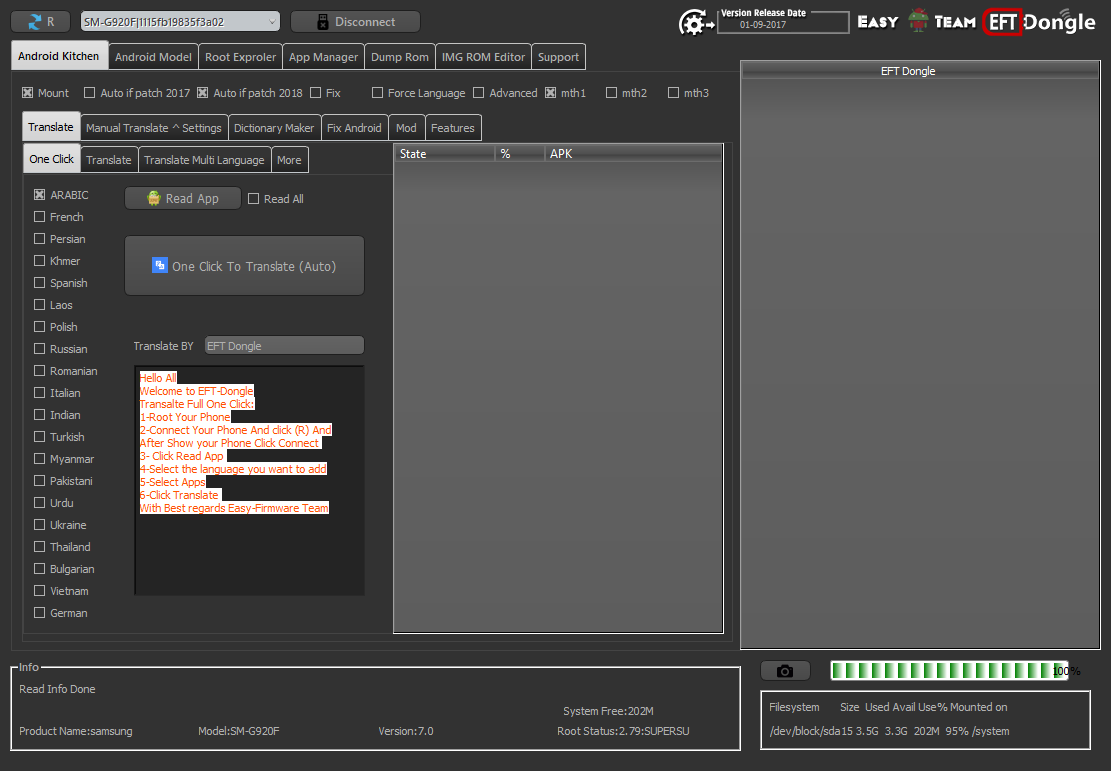This screenshot has width=1111, height=771.
Task: Toggle Auto if patch 2018 checkbox
Action: coord(203,93)
